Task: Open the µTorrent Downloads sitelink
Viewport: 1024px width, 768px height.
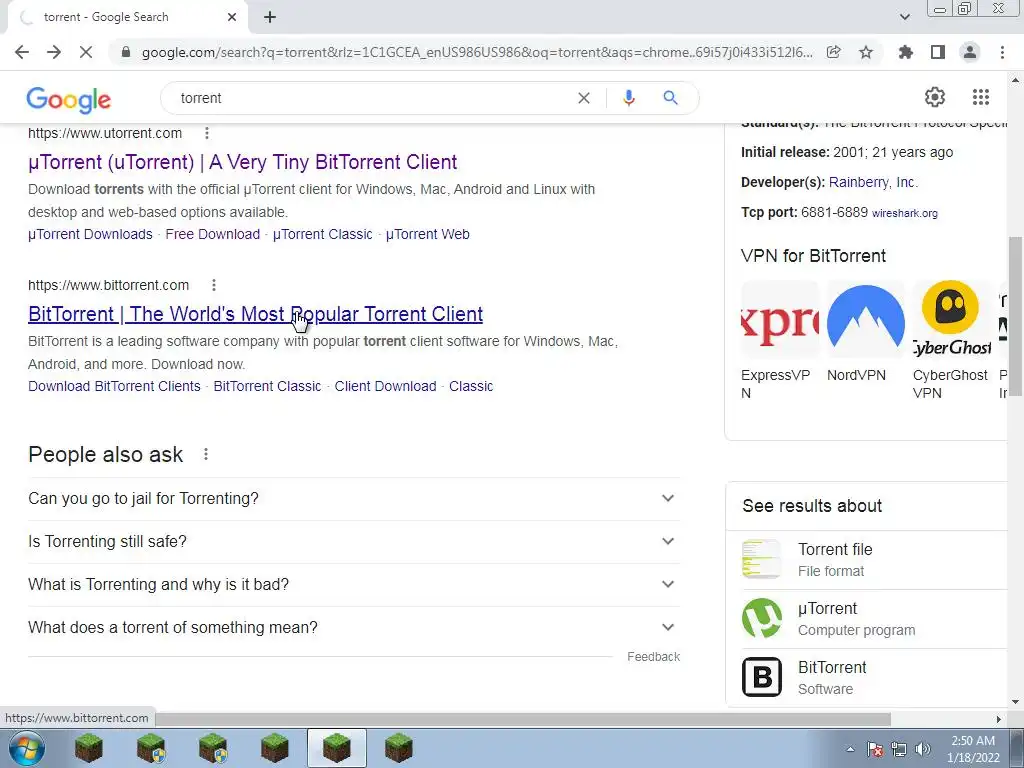Action: pos(90,234)
